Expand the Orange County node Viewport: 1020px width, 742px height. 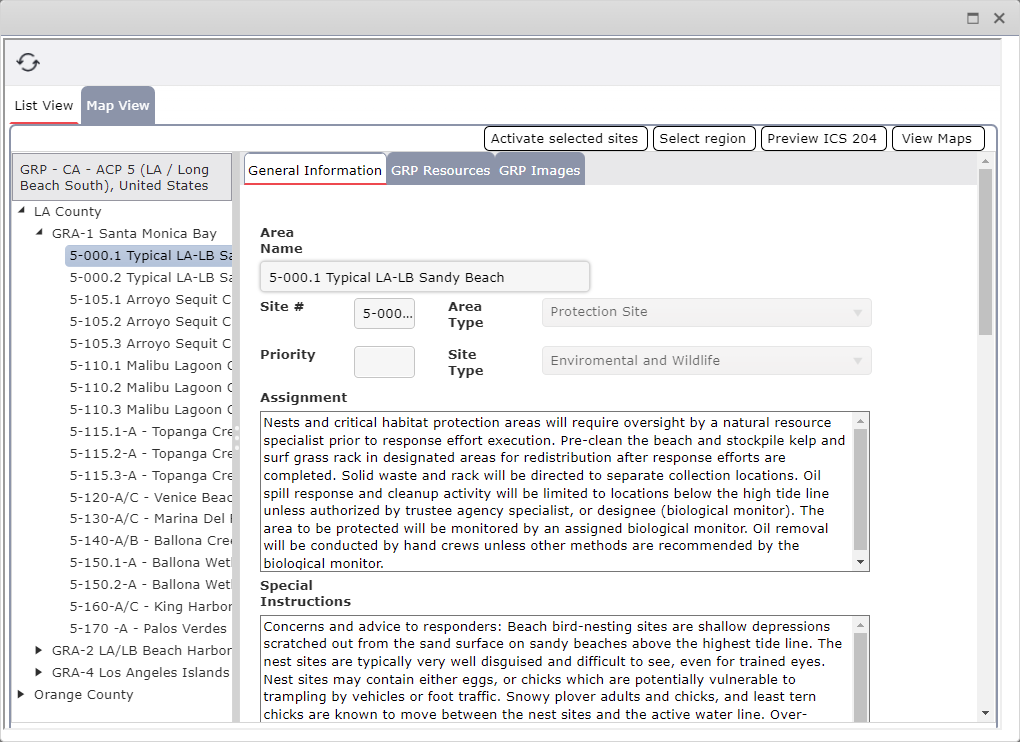[x=20, y=694]
